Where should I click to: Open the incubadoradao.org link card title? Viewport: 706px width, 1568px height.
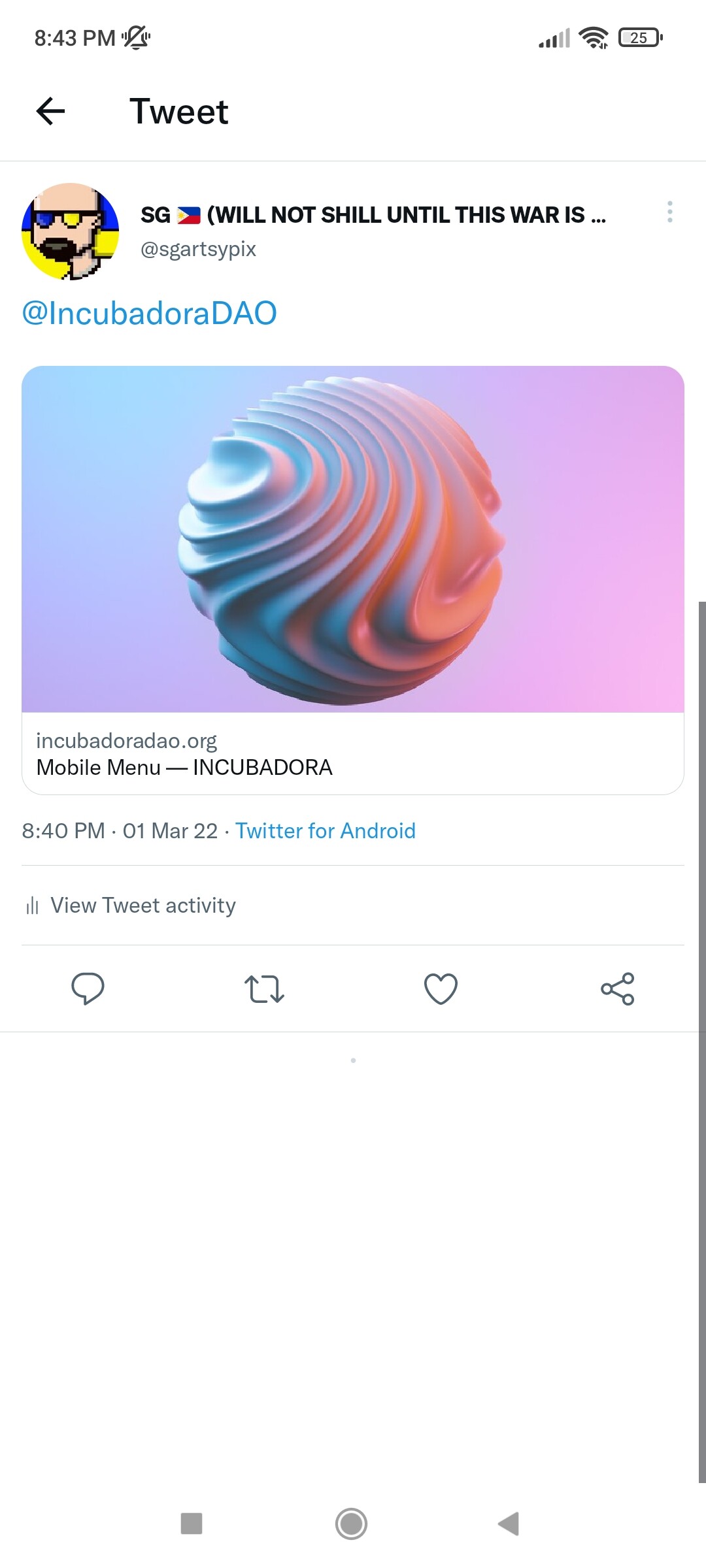pyautogui.click(x=184, y=767)
